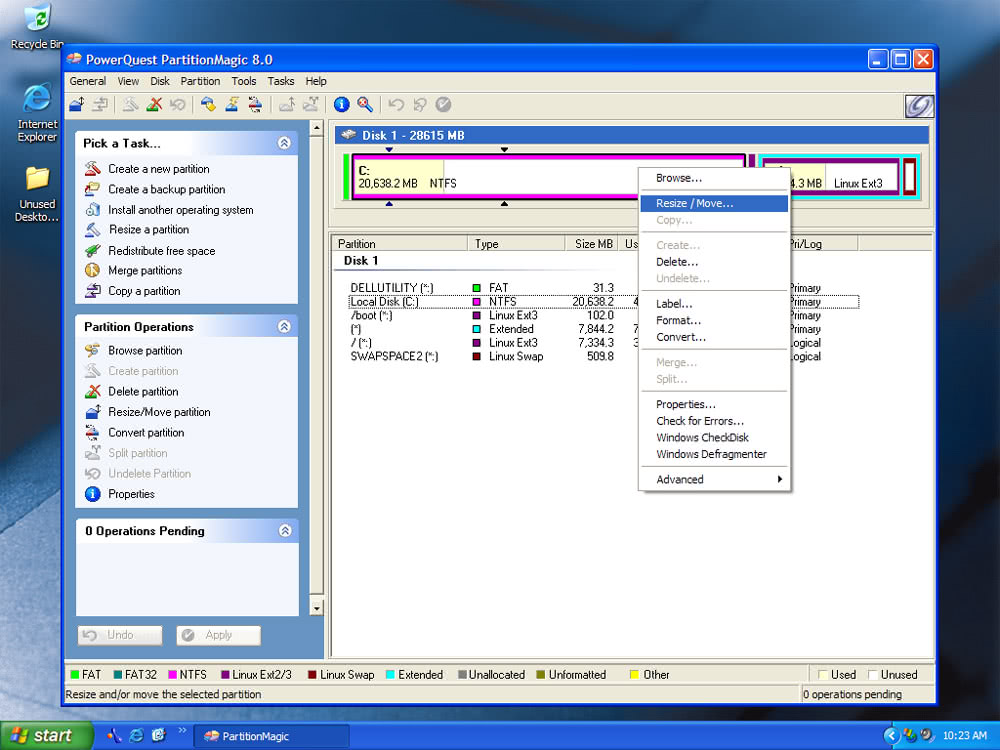Click the Redistribute free space task
The image size is (1000, 750).
(x=150, y=251)
